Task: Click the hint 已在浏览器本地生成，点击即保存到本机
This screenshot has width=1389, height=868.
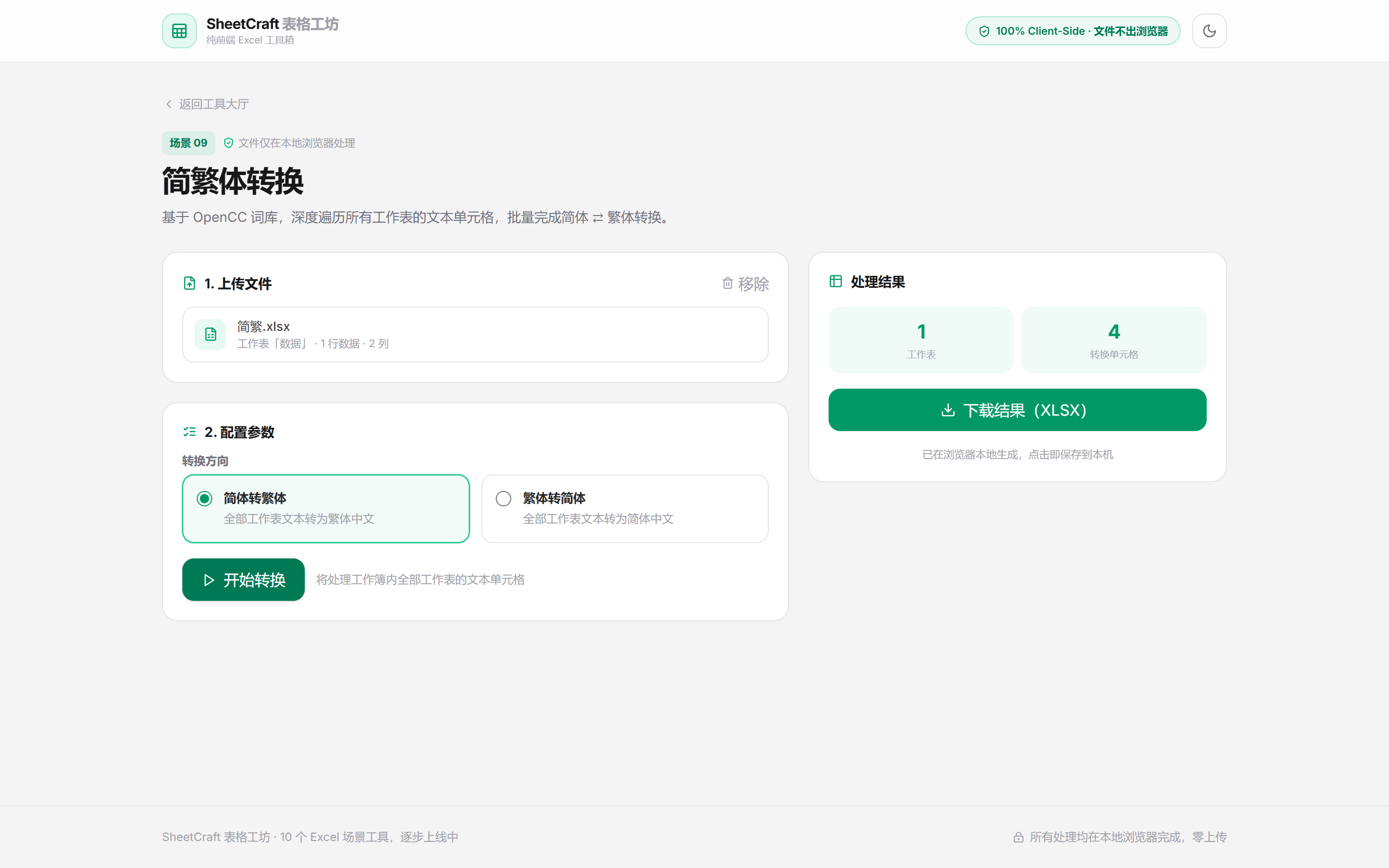Action: pos(1017,455)
